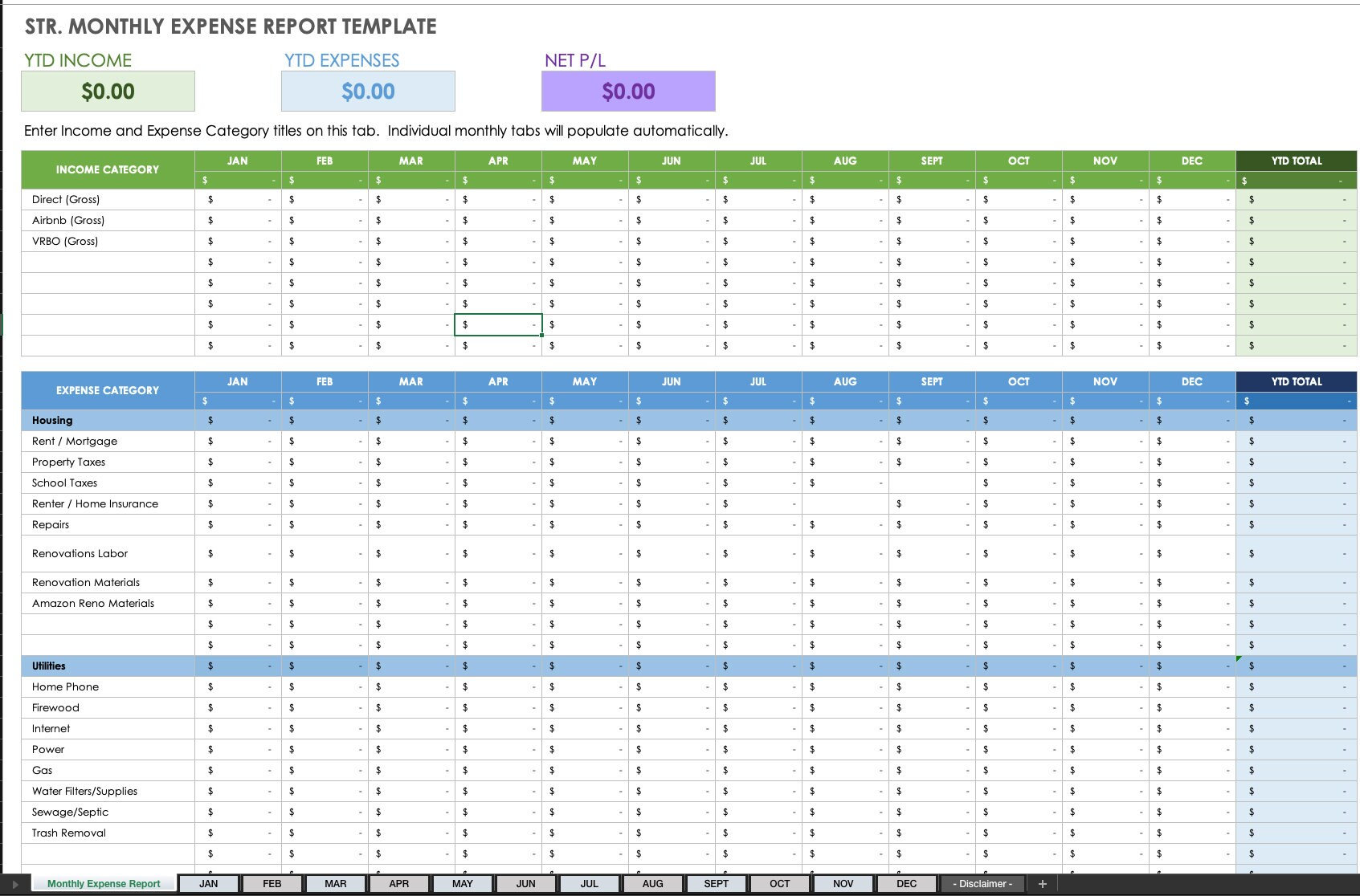This screenshot has height=896, width=1360.
Task: View the Disclaimer tab
Action: point(984,882)
